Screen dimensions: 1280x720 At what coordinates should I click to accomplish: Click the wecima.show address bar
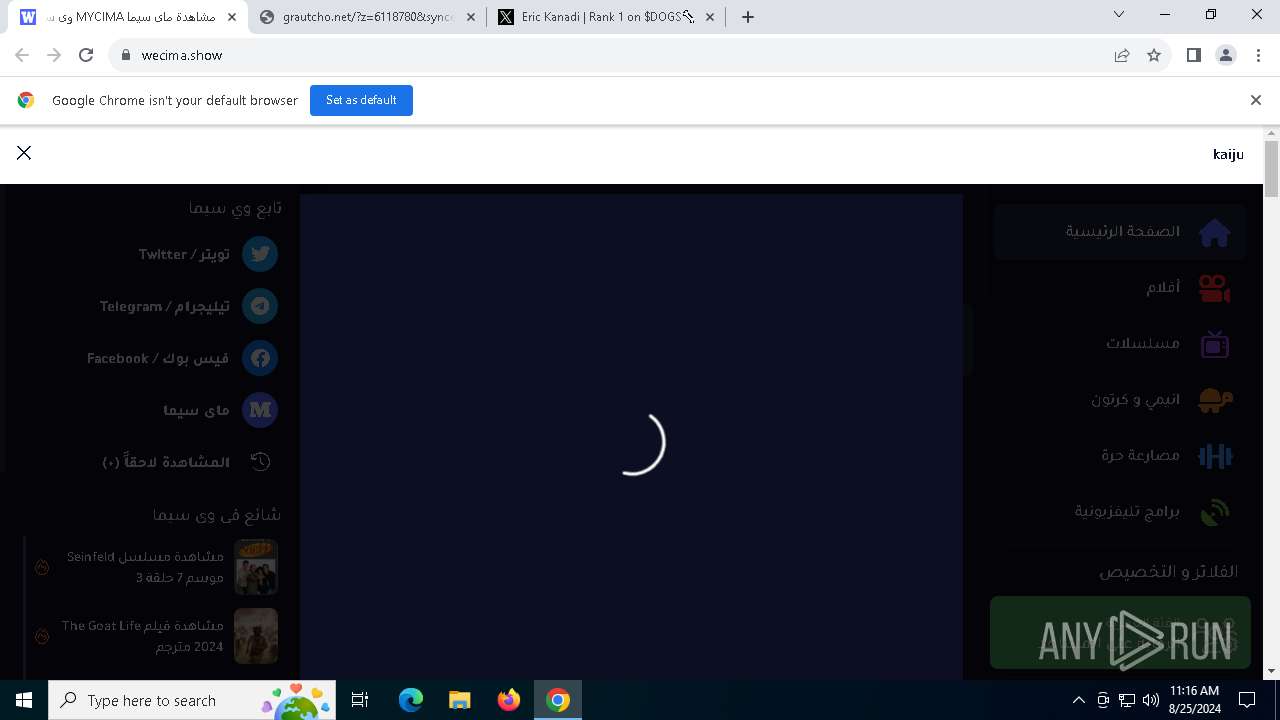[x=610, y=56]
